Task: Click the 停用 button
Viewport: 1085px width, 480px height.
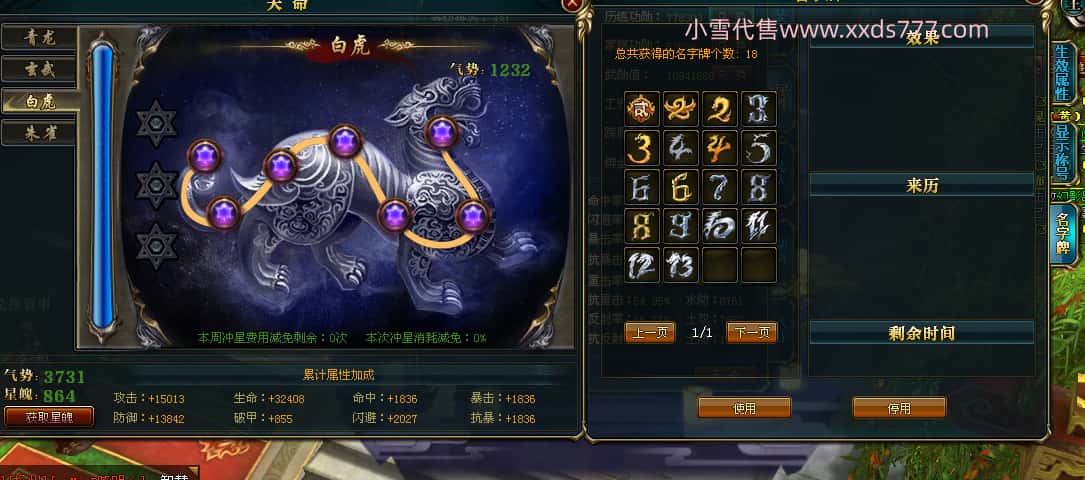Action: 899,408
